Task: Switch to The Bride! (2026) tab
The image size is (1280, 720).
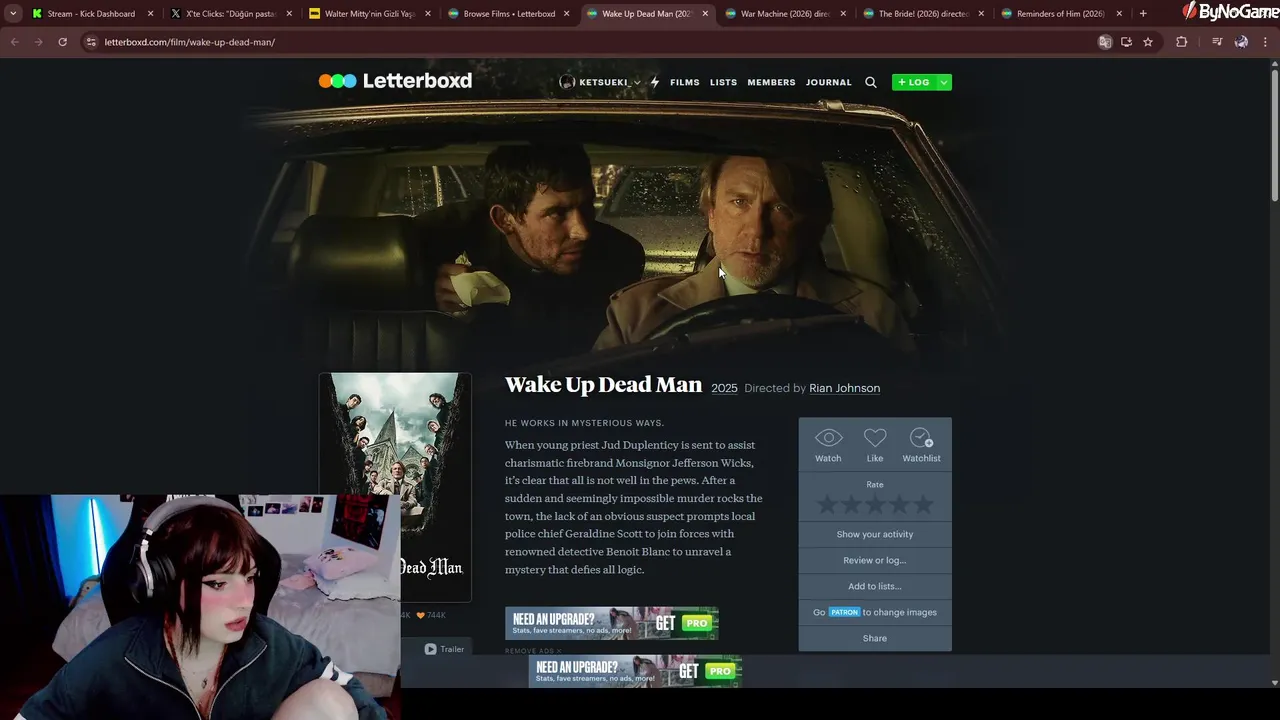Action: (x=921, y=14)
